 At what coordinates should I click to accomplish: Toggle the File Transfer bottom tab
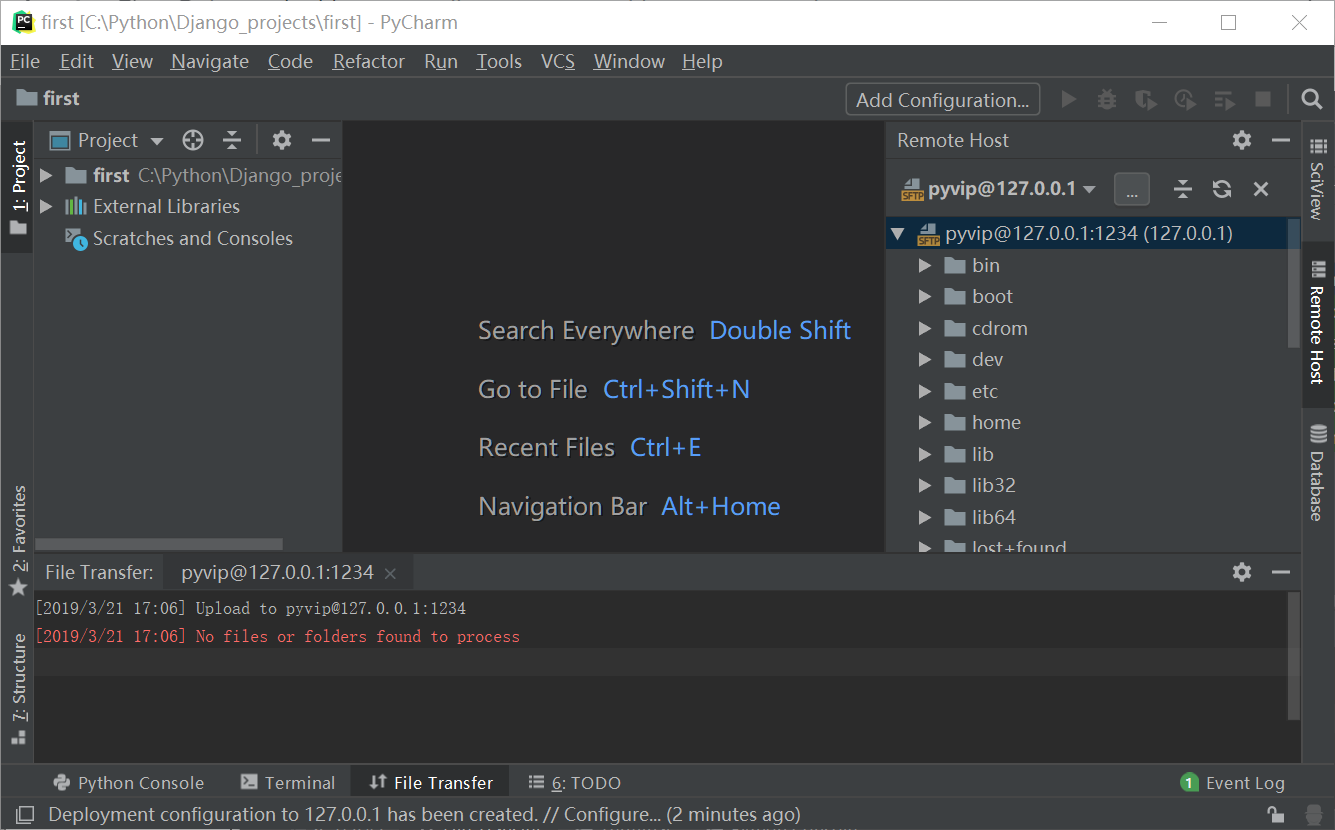431,783
